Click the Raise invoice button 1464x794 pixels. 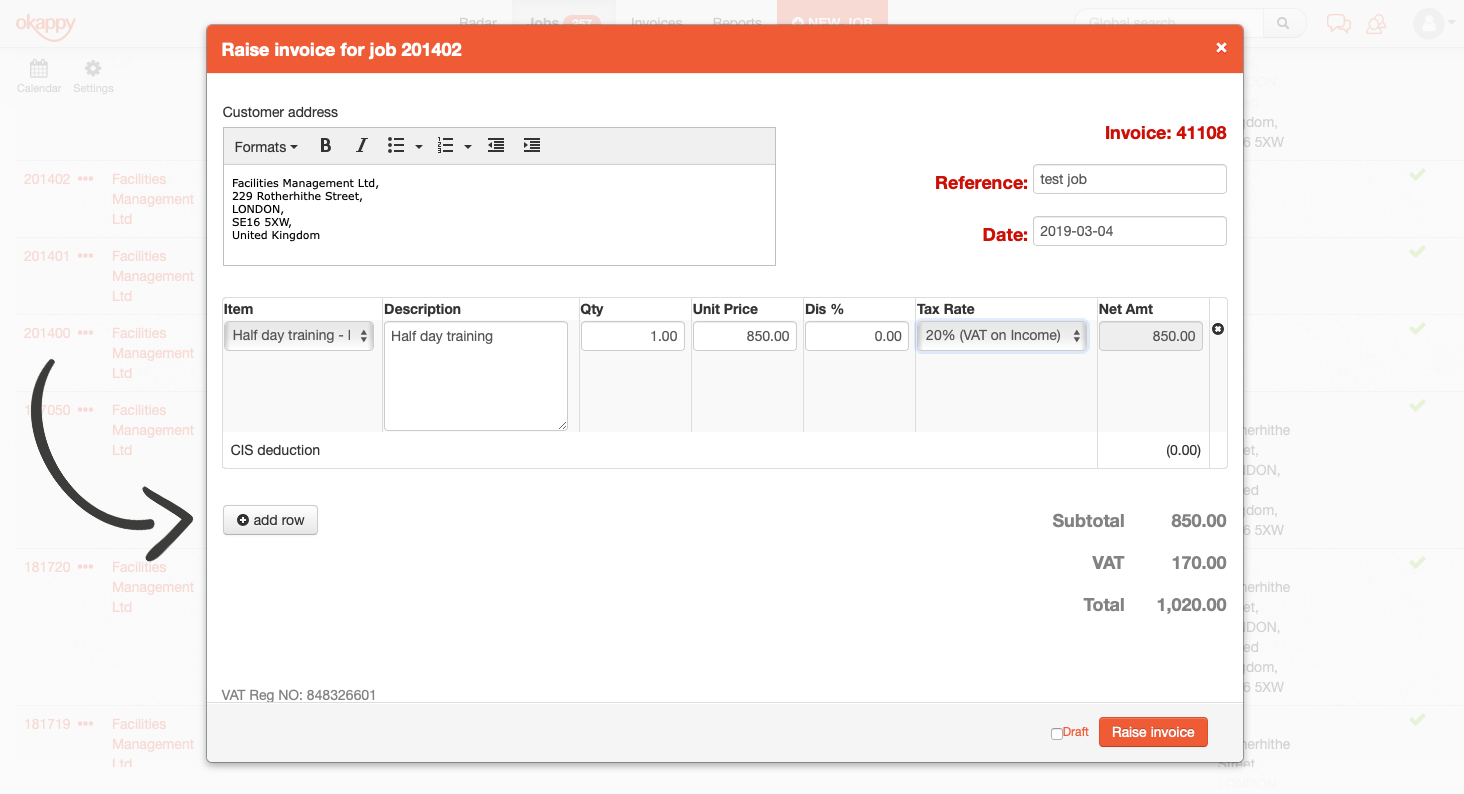(x=1153, y=732)
